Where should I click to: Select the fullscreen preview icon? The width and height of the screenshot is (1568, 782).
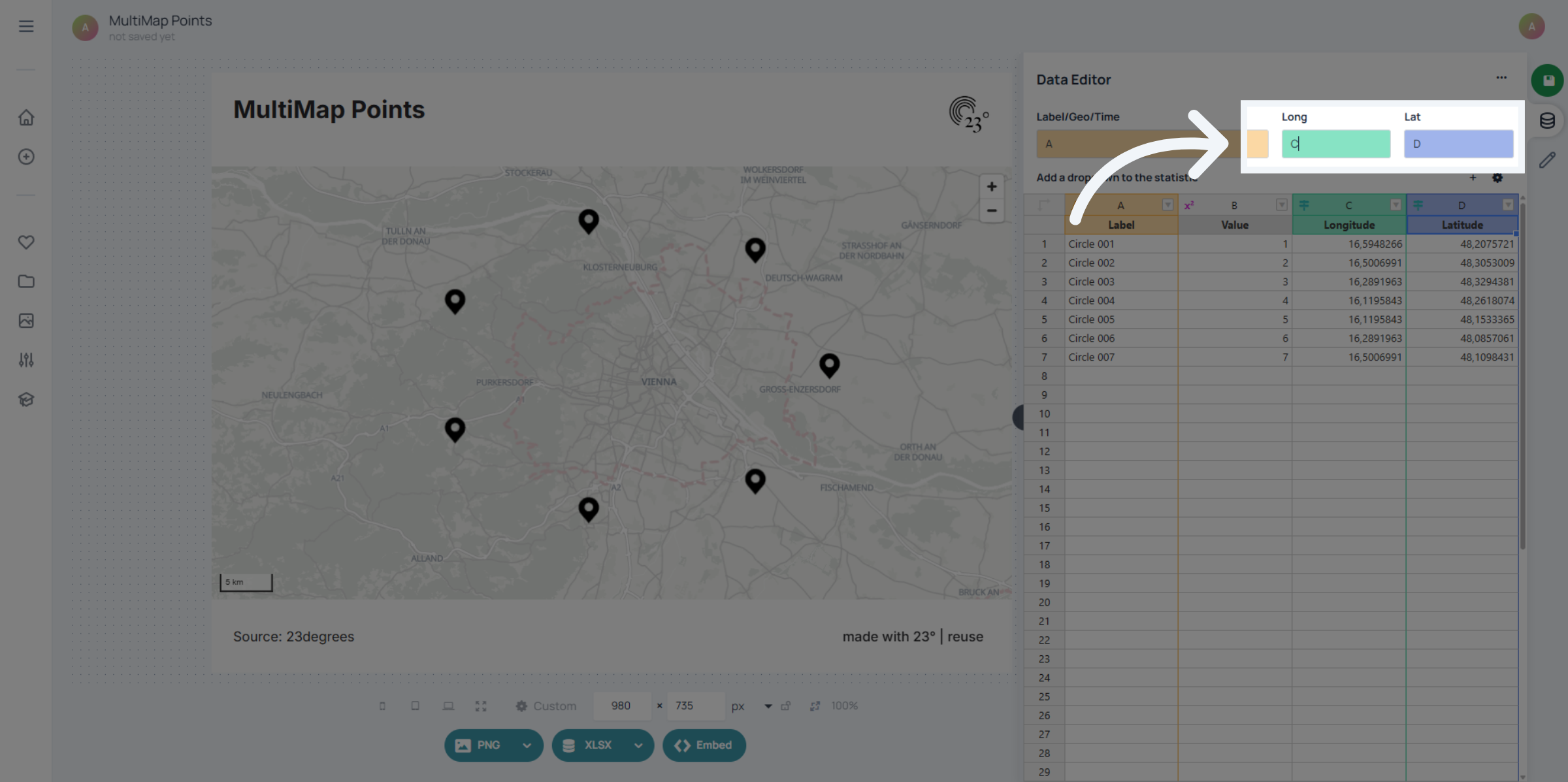click(481, 706)
